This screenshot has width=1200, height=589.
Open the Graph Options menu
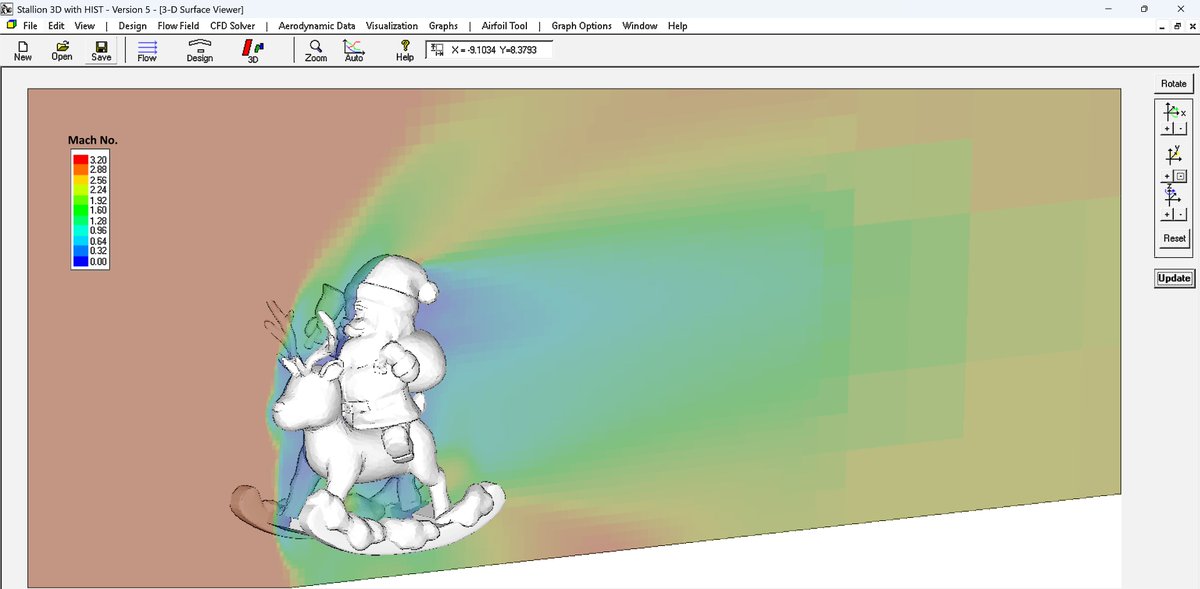point(581,26)
